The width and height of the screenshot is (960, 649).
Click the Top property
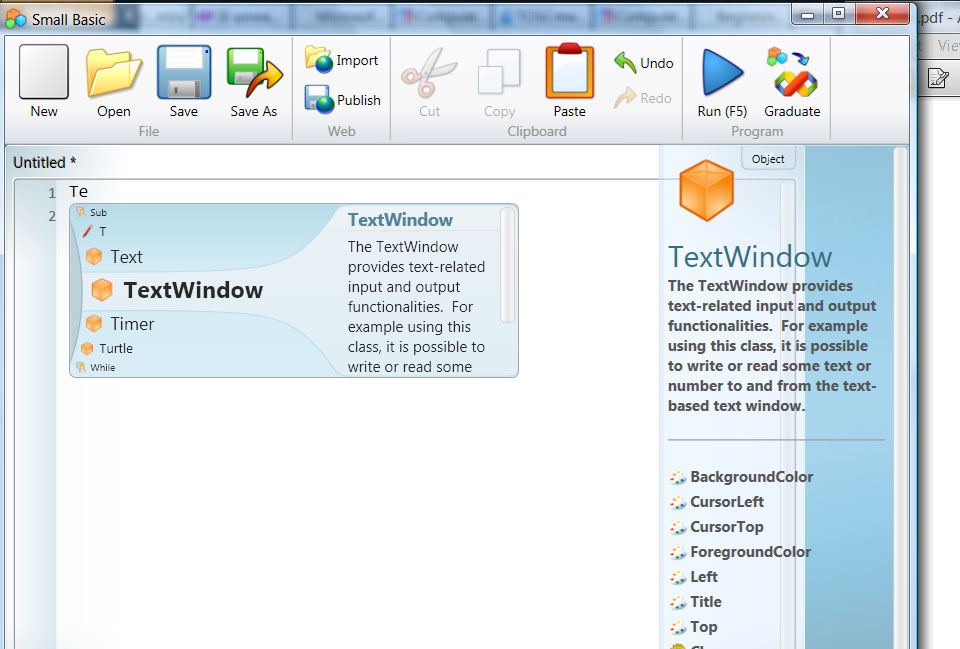694,628
